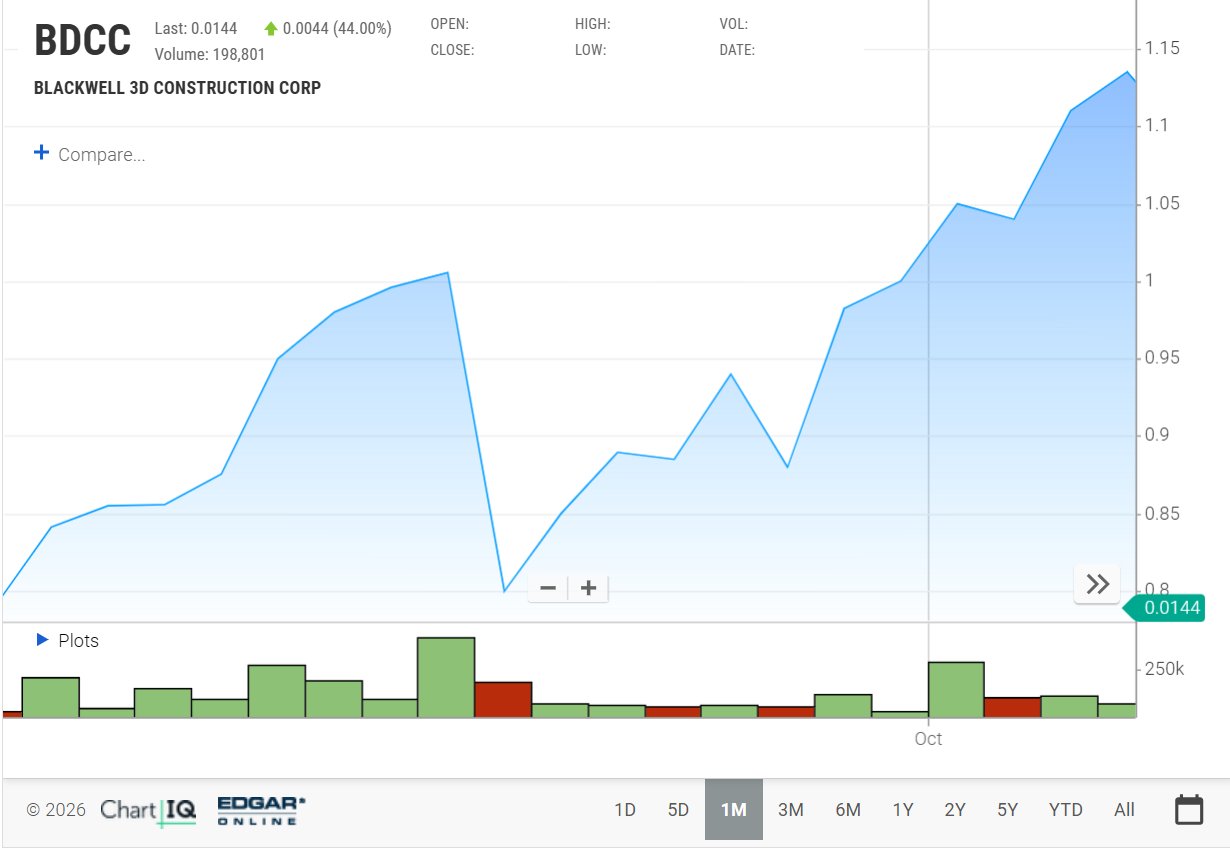Click the CLOSE: label in header
1230x848 pixels.
pyautogui.click(x=452, y=49)
